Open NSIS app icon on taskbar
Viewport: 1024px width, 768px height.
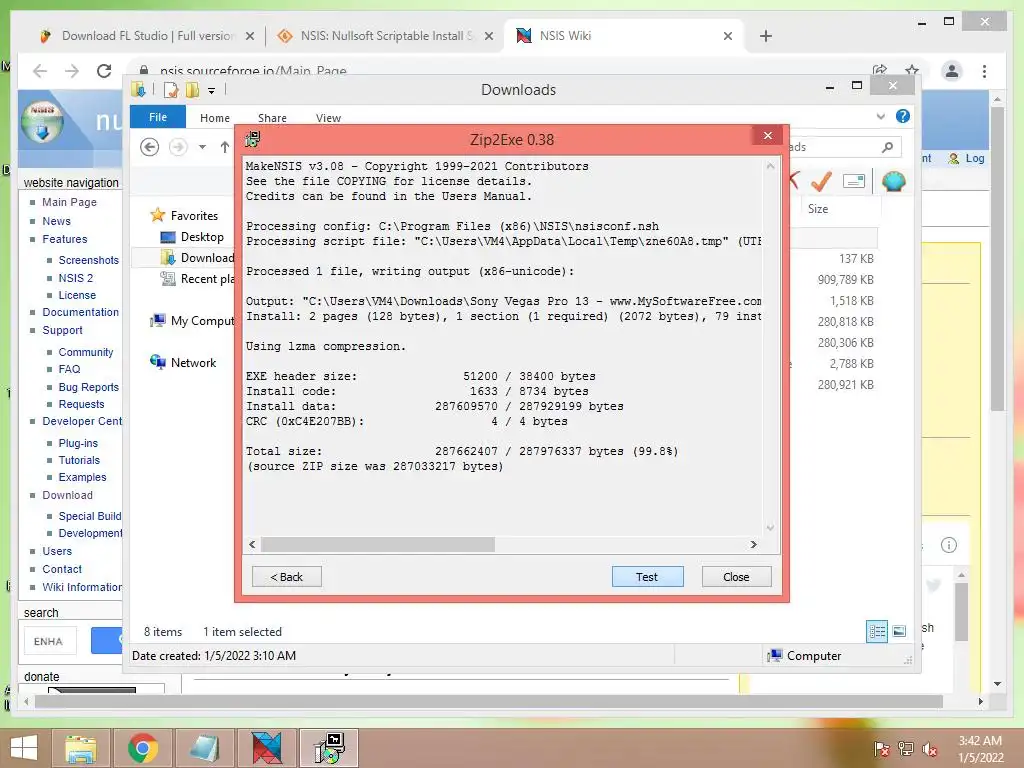click(x=266, y=748)
